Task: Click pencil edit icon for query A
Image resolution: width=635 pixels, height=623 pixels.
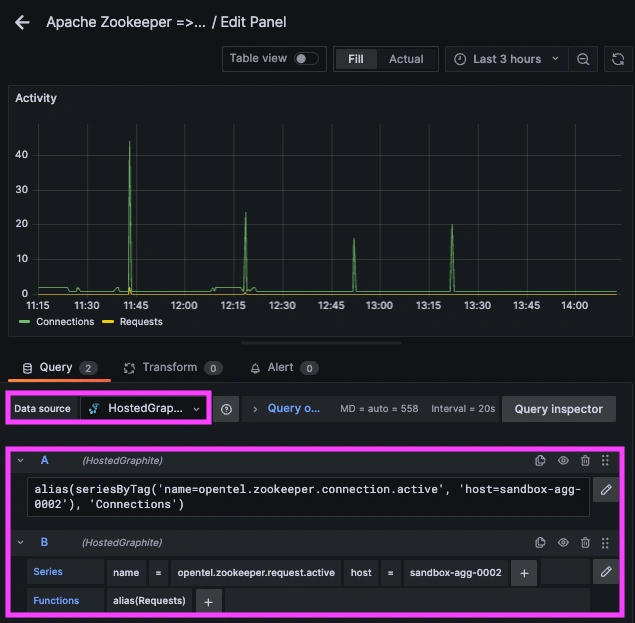Action: [x=605, y=489]
